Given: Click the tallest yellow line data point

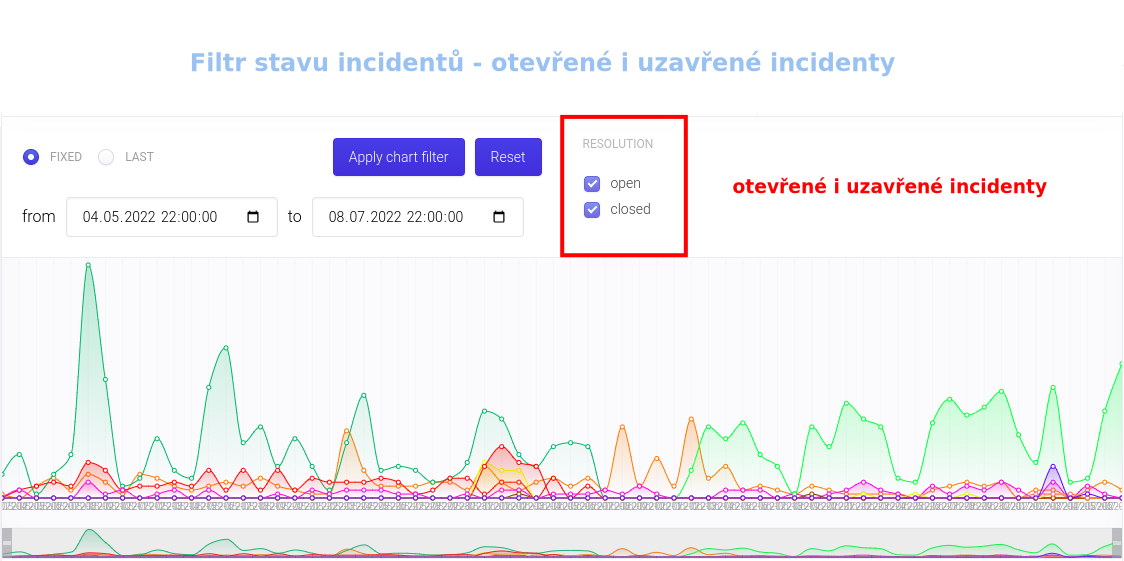Looking at the screenshot, I should [x=485, y=463].
